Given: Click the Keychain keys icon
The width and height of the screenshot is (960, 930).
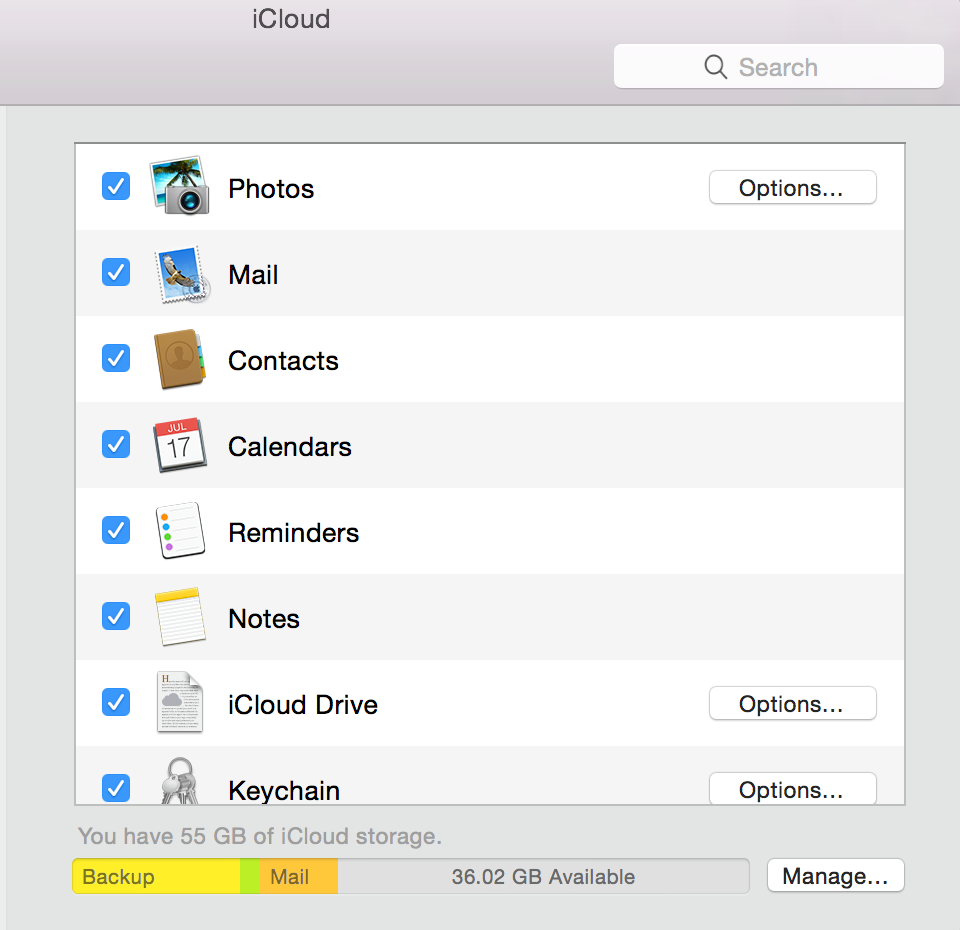Looking at the screenshot, I should coord(180,783).
